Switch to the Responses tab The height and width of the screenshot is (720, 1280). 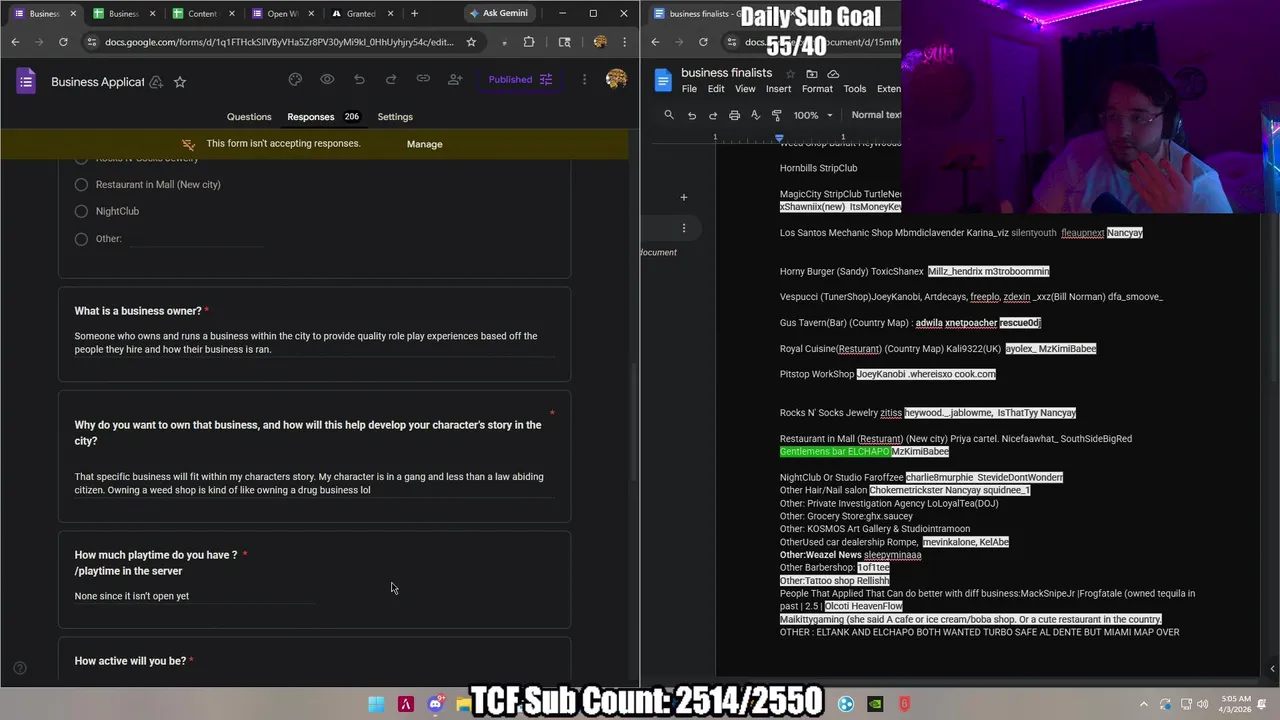point(323,117)
